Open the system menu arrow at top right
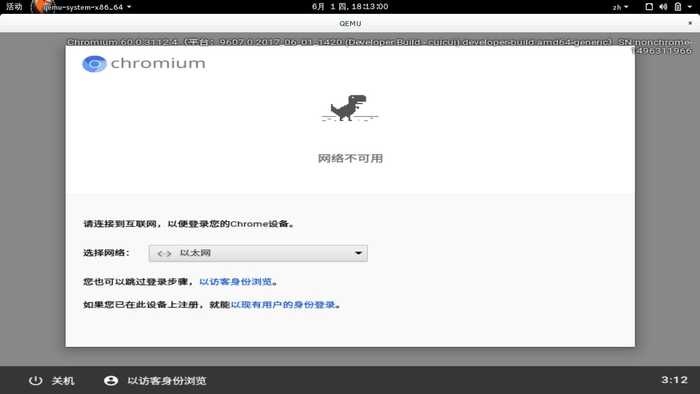Screen dimensions: 700x394 [x=690, y=7]
